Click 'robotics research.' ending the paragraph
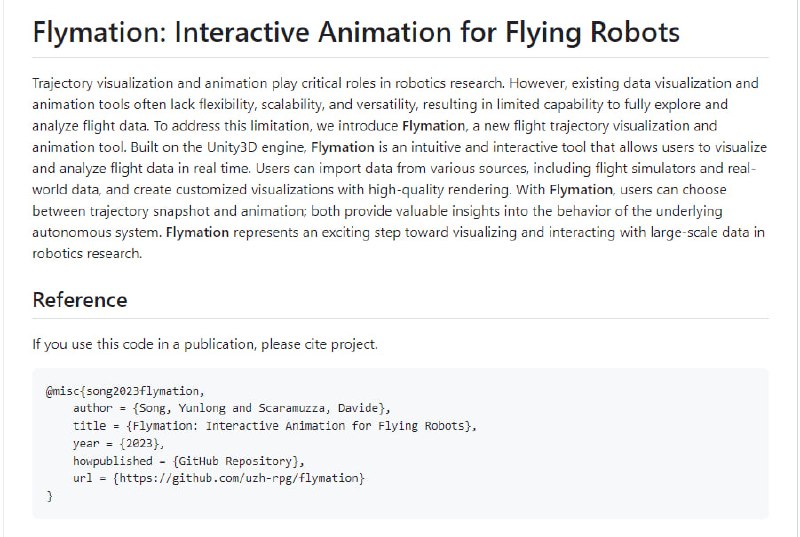The width and height of the screenshot is (800, 537). 87,253
